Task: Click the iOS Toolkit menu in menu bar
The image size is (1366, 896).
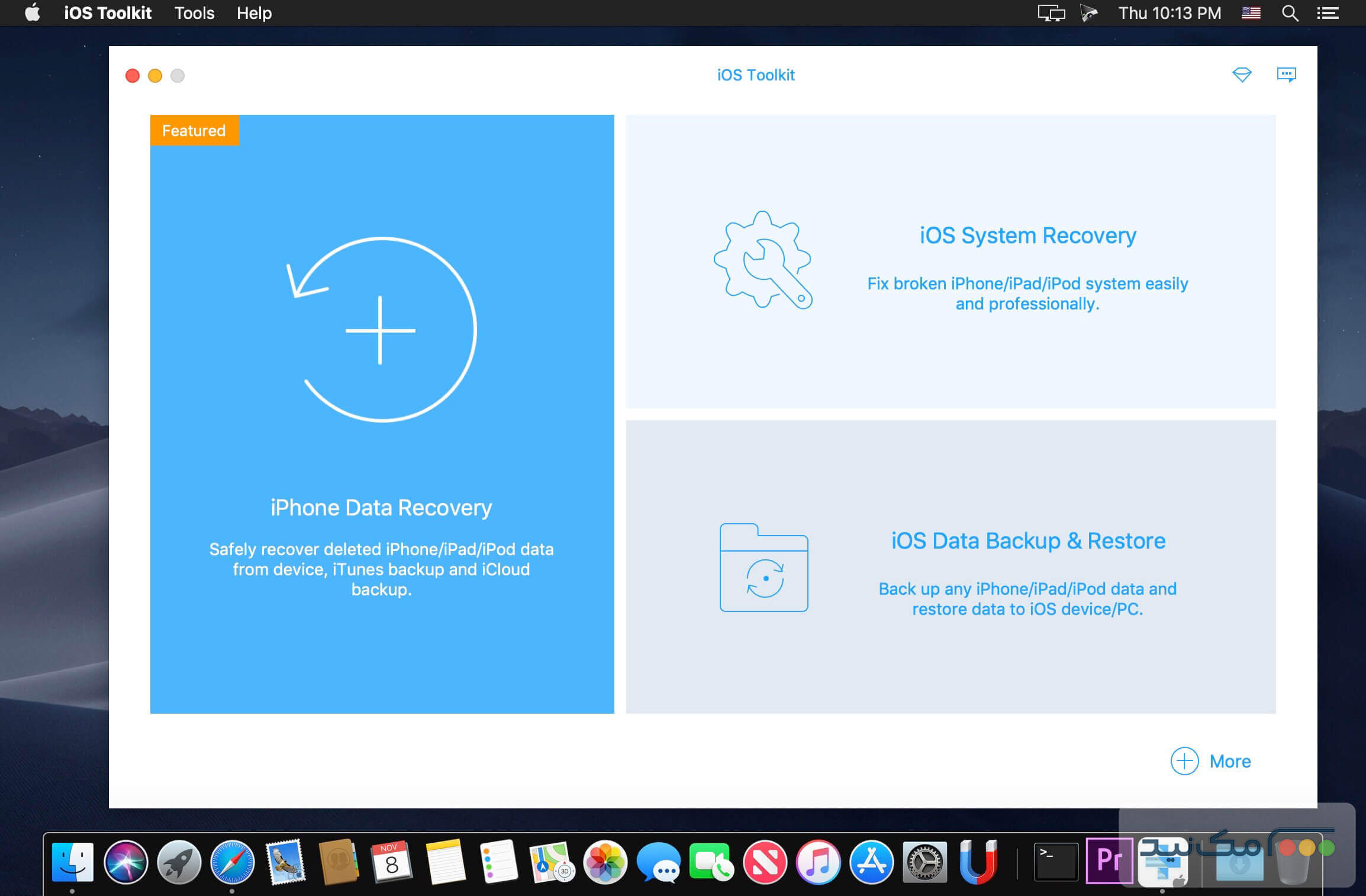Action: tap(108, 12)
